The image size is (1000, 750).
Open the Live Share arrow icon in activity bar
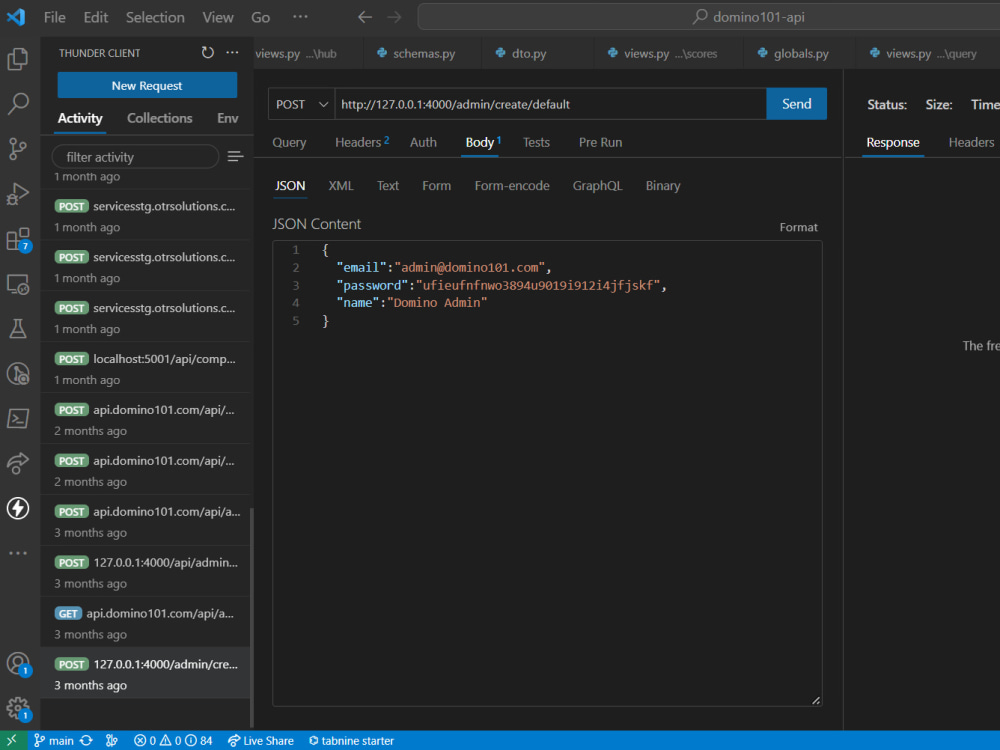point(18,464)
